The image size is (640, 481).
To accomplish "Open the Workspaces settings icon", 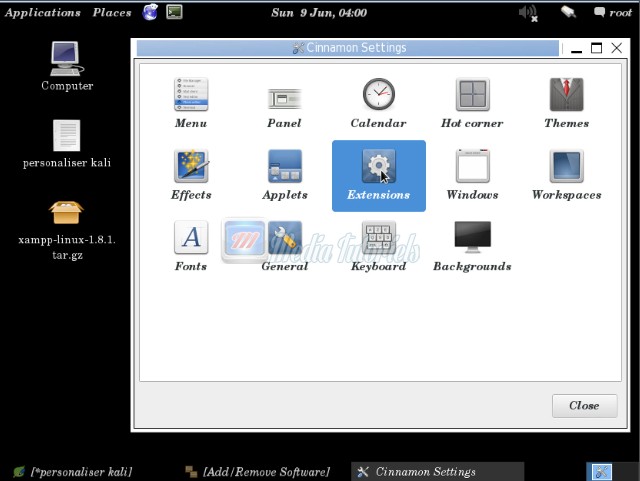I will pos(567,166).
